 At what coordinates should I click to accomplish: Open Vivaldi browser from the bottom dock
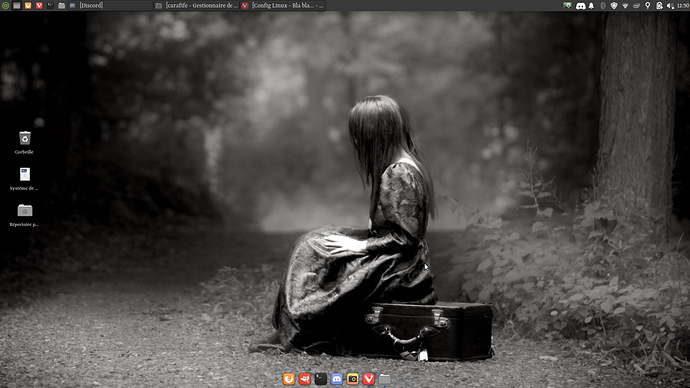click(369, 379)
